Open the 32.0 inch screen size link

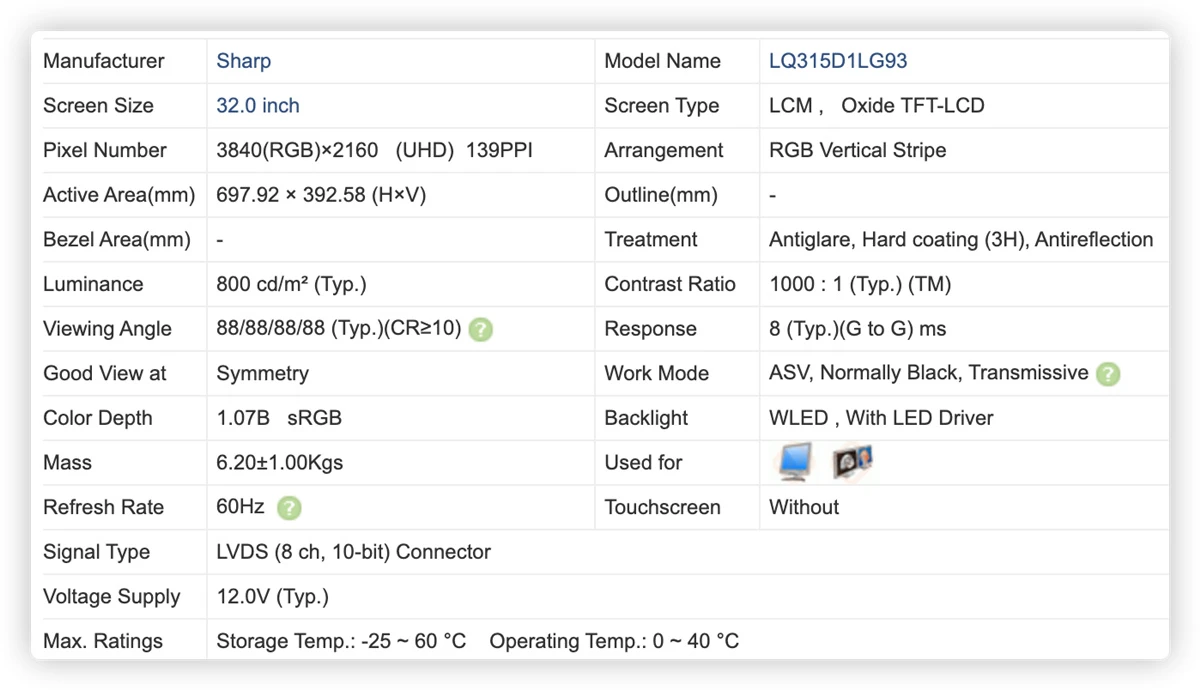(x=258, y=106)
